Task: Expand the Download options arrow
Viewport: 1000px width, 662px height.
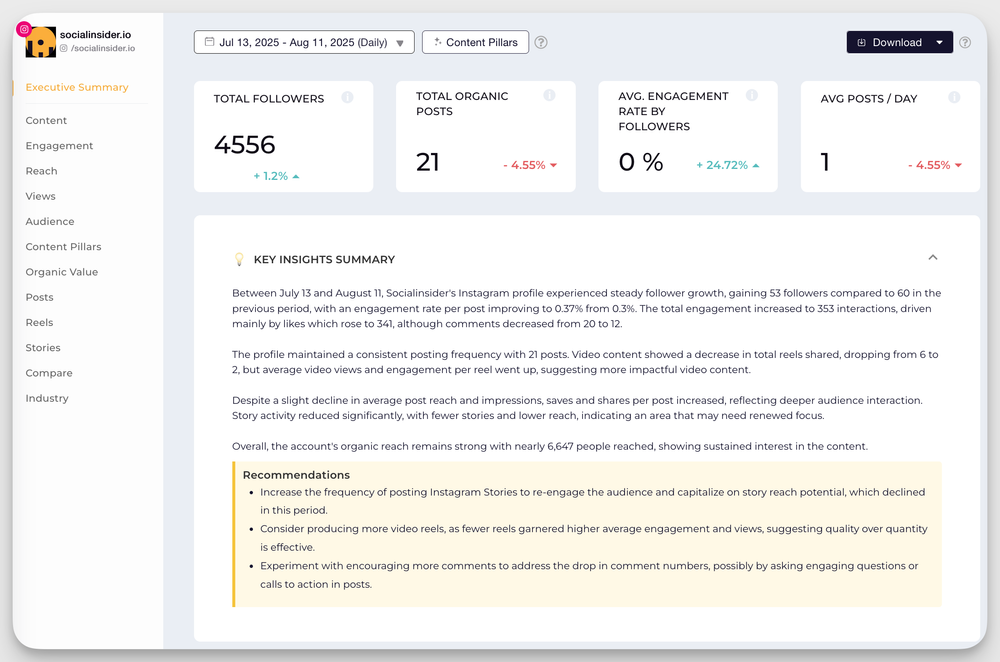Action: click(939, 42)
